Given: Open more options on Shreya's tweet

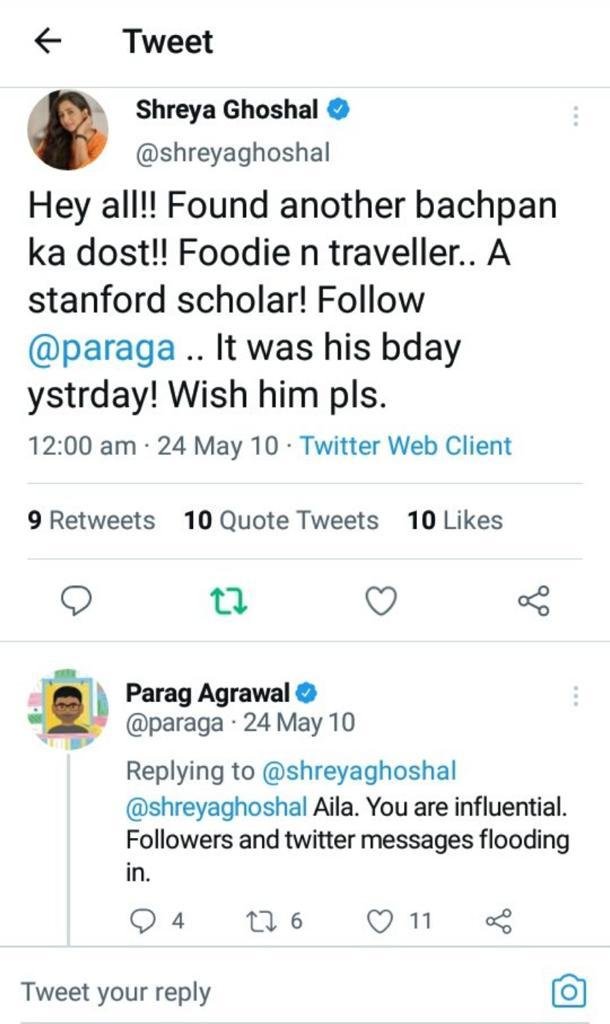Looking at the screenshot, I should click(575, 116).
